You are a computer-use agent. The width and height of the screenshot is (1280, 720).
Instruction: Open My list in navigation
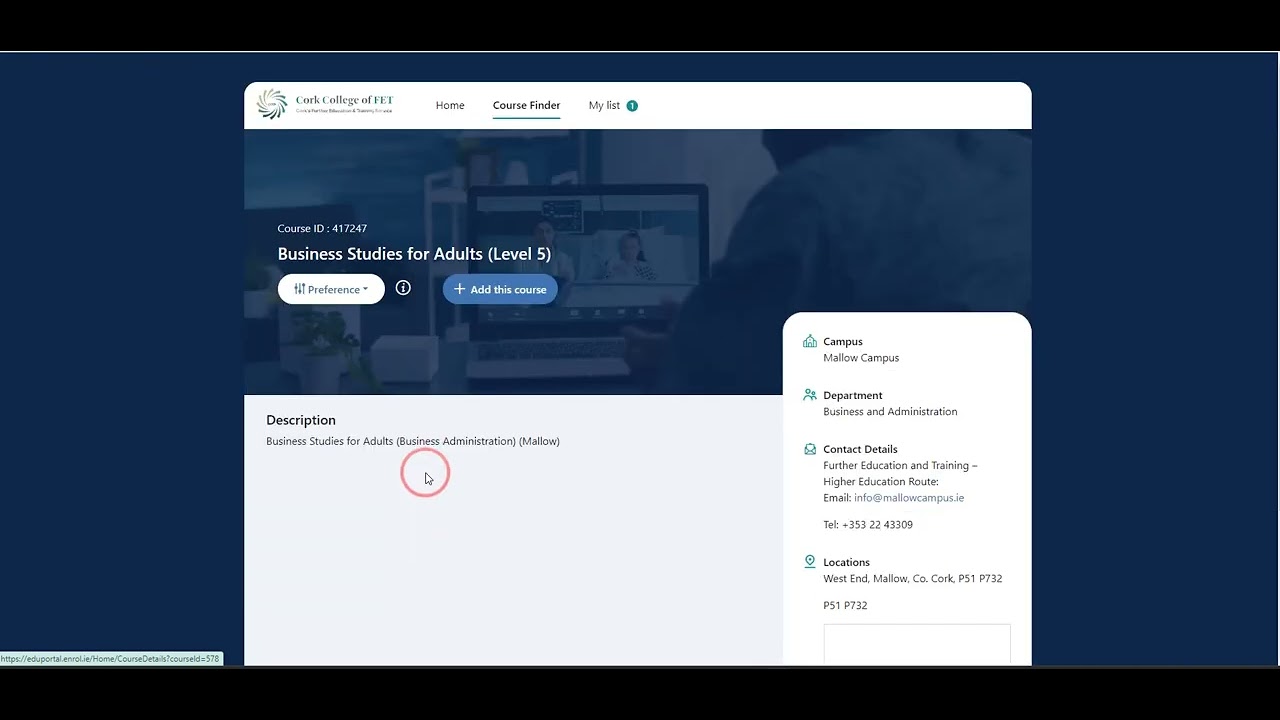pos(604,105)
